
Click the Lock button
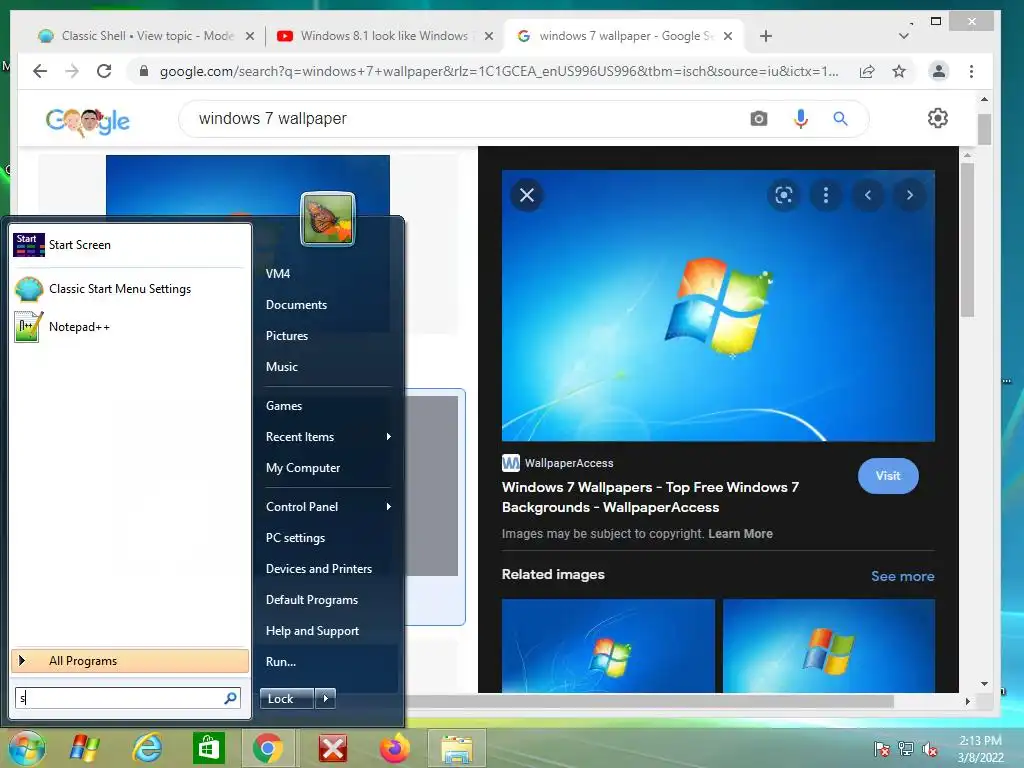click(287, 699)
